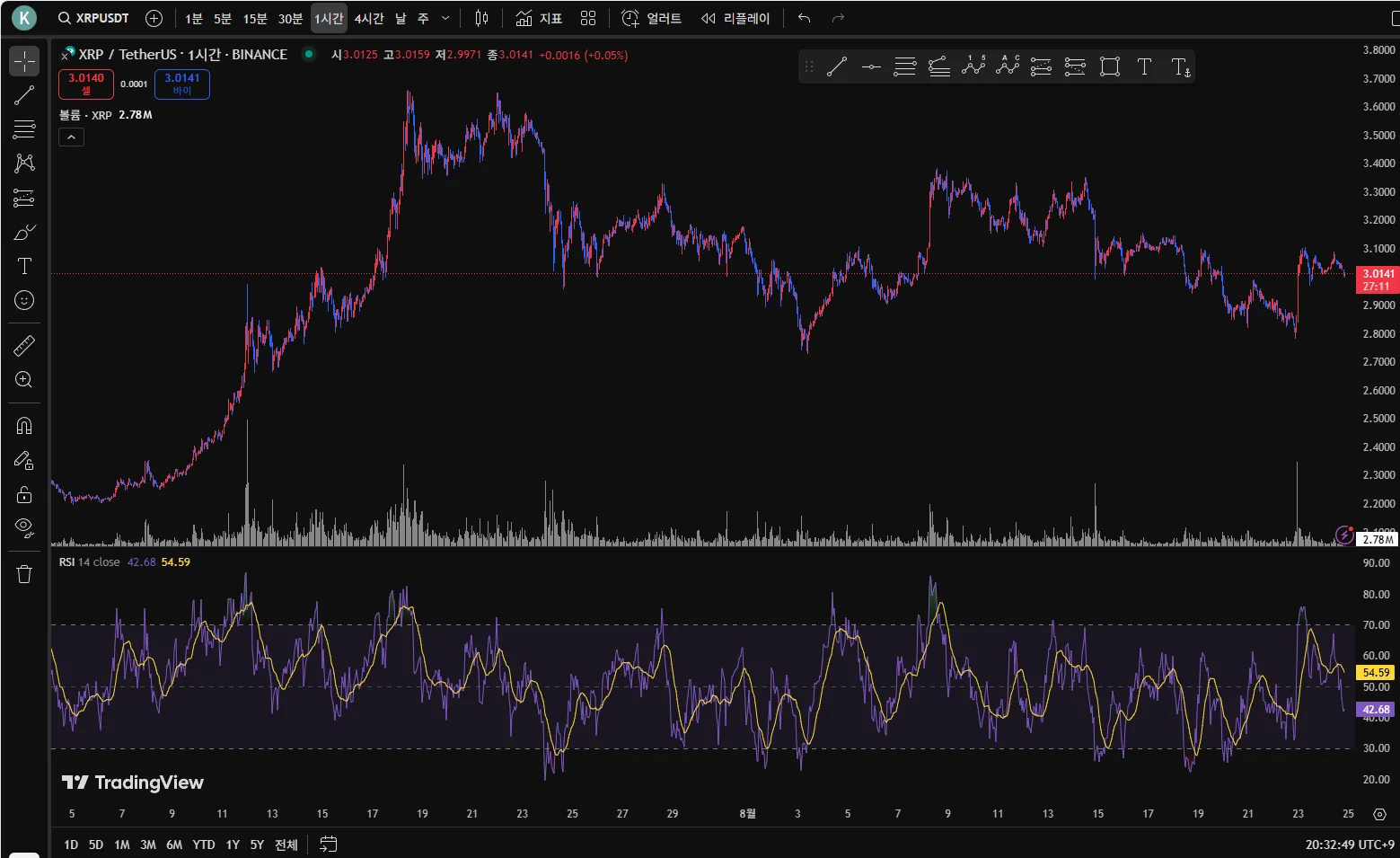Screen dimensions: 1400x858
Task: Switch to the 30분 interval
Action: click(290, 18)
